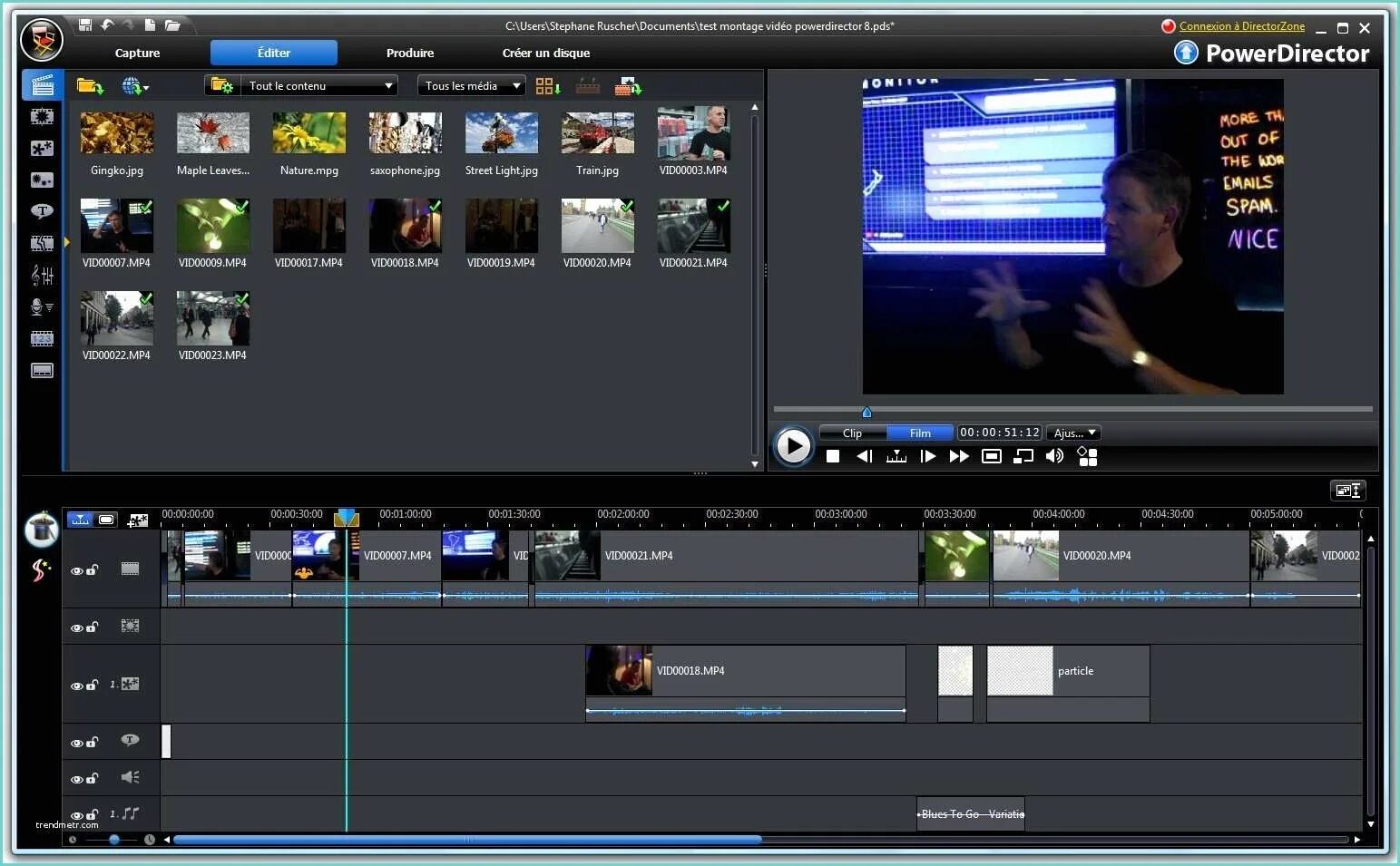1400x866 pixels.
Task: Click the timeline playhead marker
Action: [346, 518]
